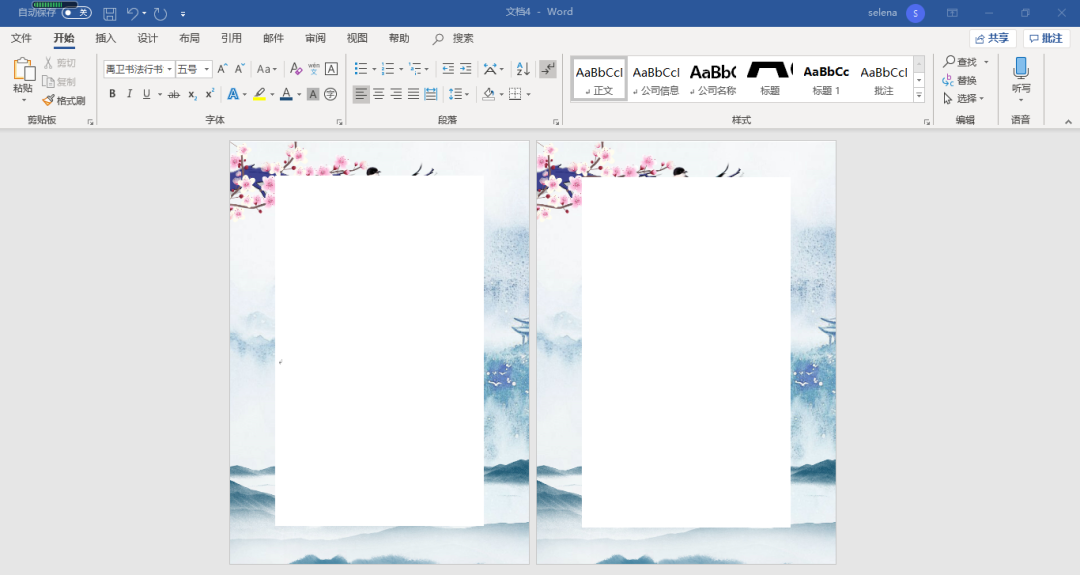1080x575 pixels.
Task: Click the 共享 (Share) button
Action: click(993, 39)
